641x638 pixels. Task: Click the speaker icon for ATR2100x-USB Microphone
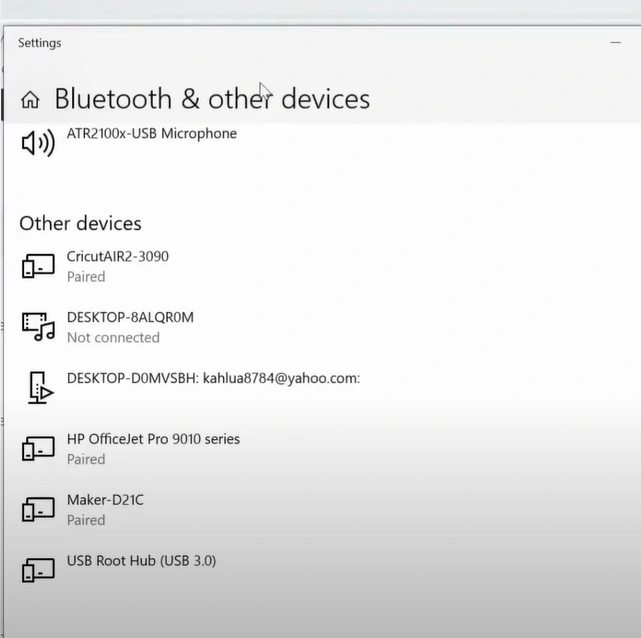pos(38,144)
